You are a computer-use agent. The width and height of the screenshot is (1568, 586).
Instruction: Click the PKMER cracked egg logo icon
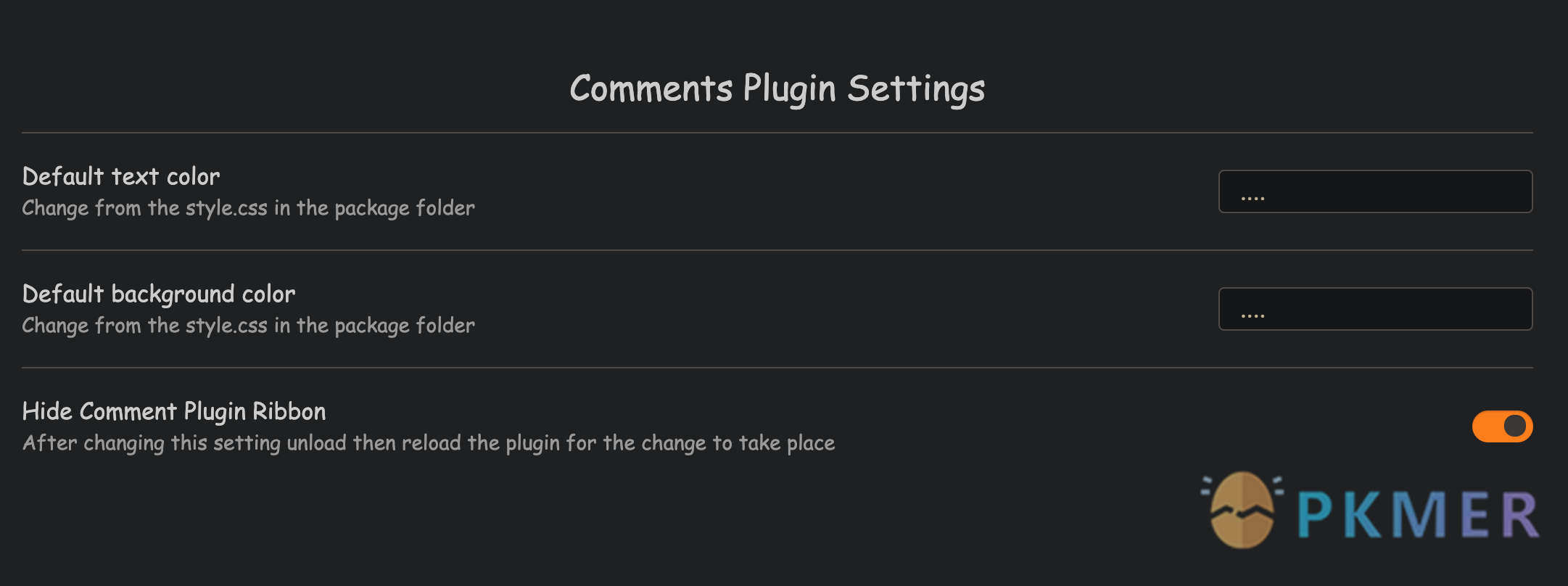pos(1242,510)
